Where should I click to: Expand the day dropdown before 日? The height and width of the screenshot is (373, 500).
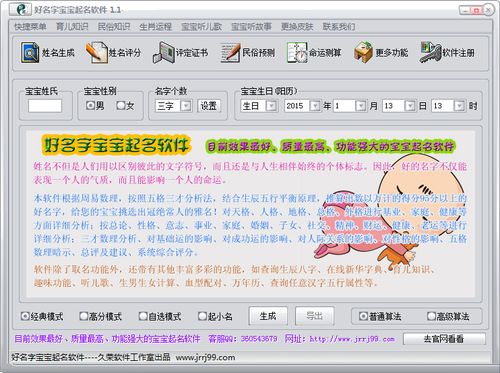click(x=410, y=106)
